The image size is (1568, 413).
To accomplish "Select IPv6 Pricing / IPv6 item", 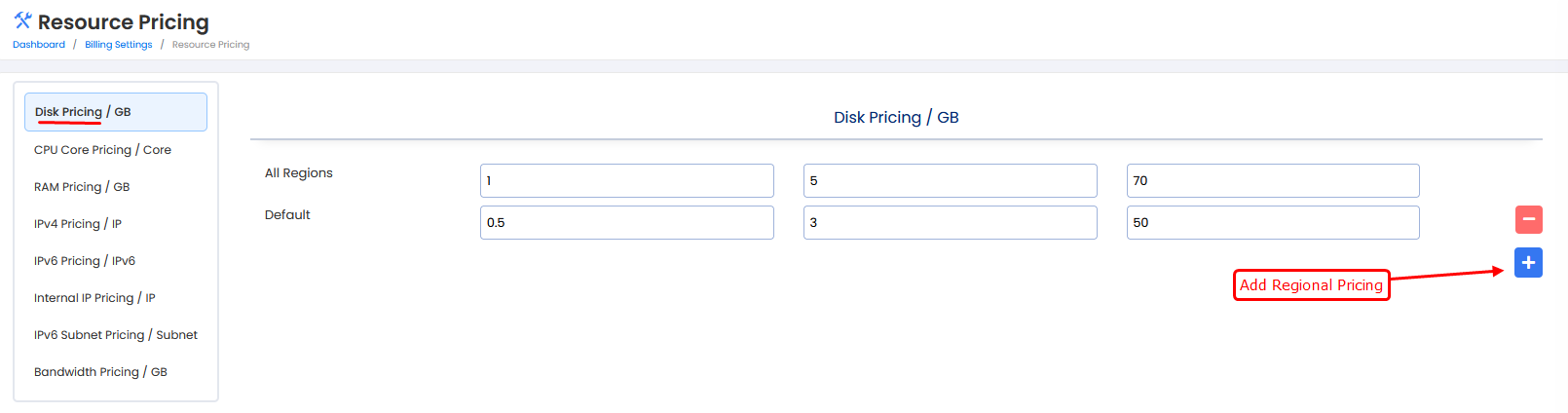I will point(85,261).
